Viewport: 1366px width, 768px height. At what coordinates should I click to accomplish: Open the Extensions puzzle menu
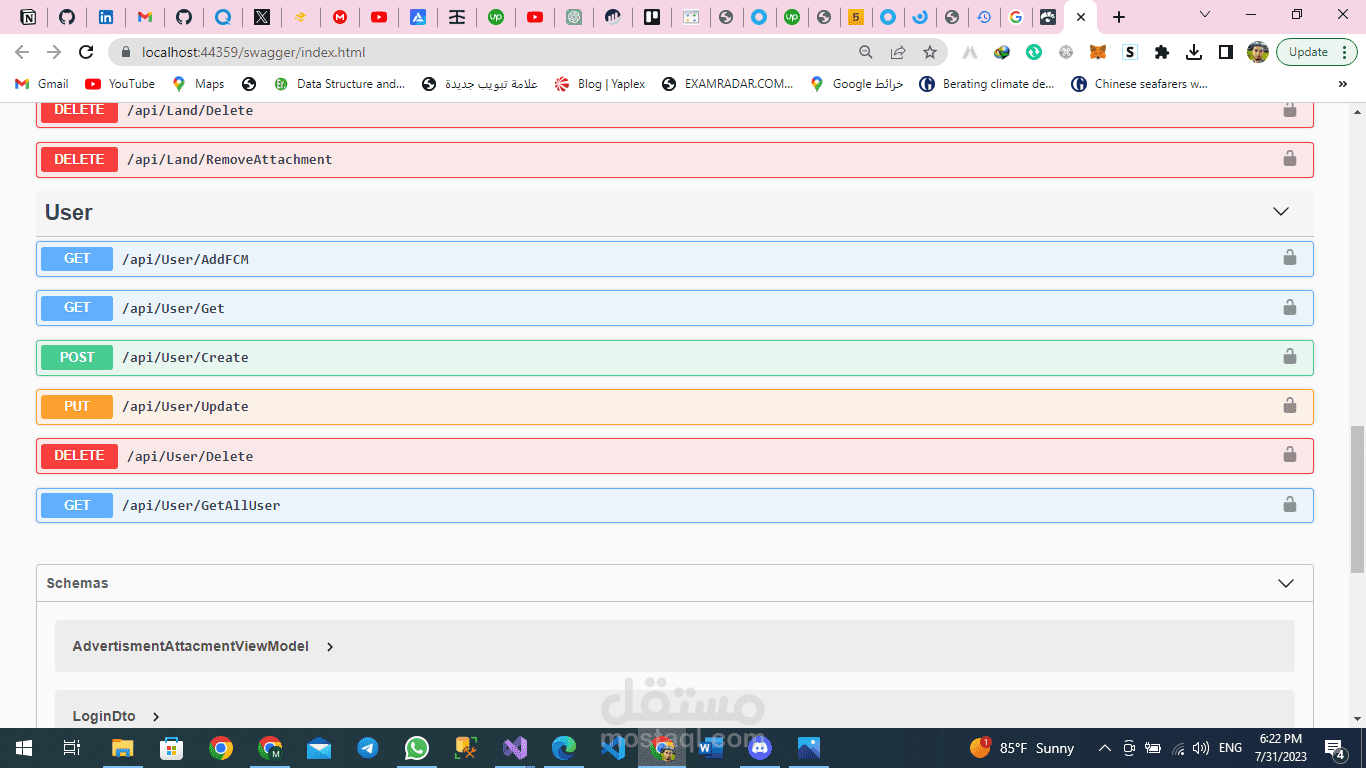(1162, 52)
